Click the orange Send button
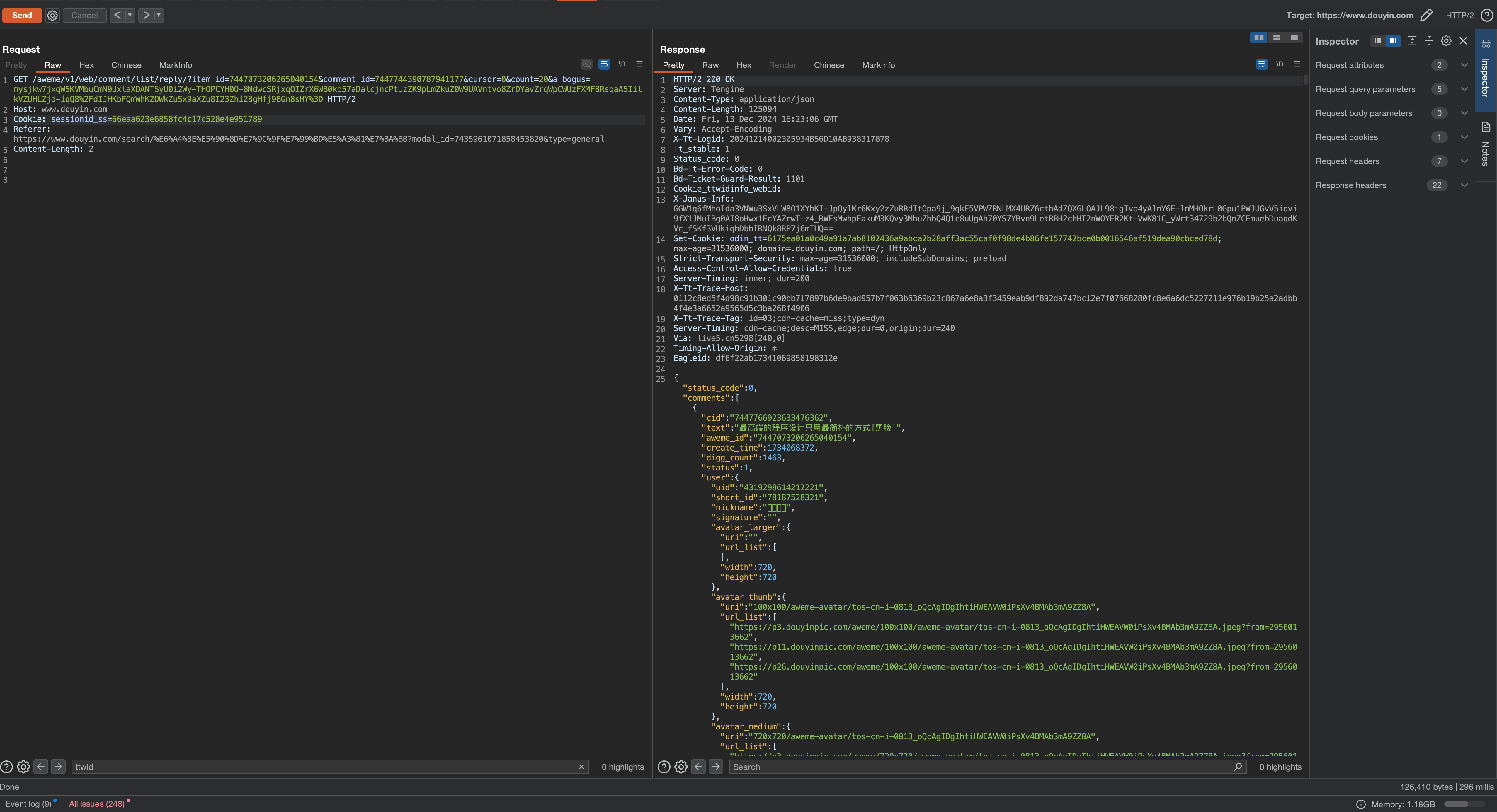Viewport: 1497px width, 812px height. click(x=22, y=15)
